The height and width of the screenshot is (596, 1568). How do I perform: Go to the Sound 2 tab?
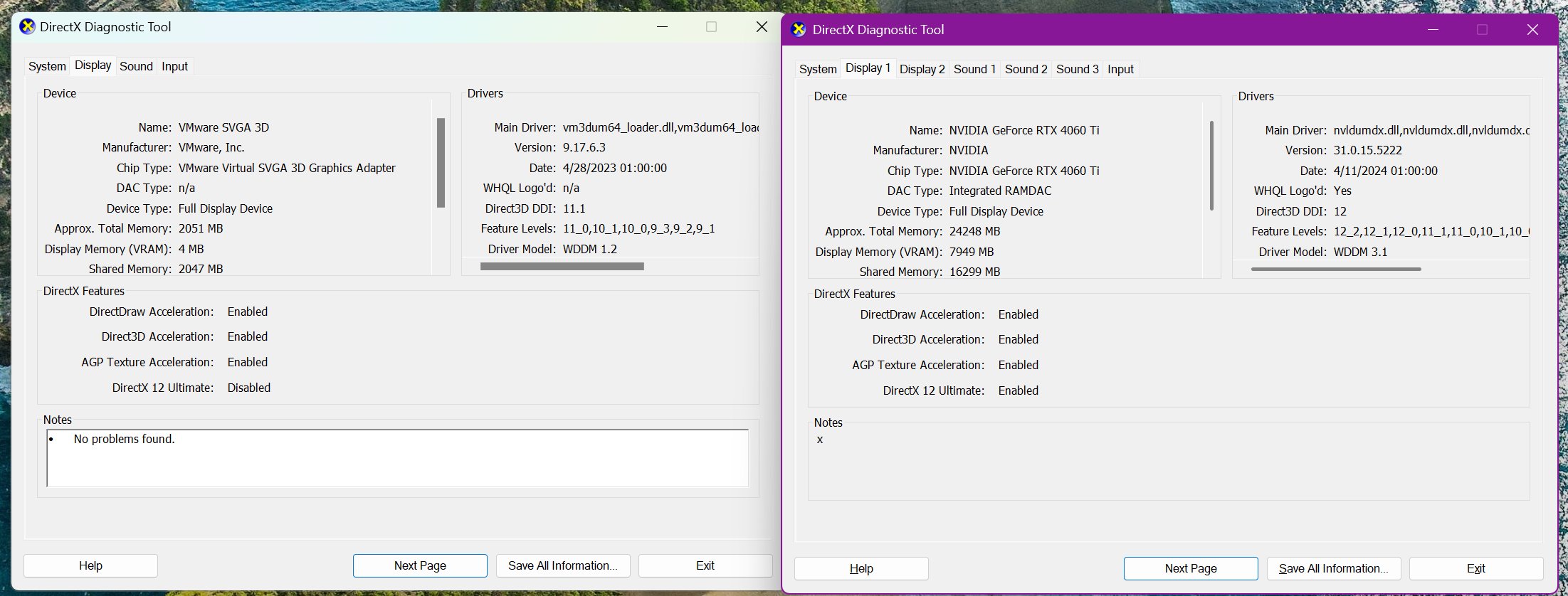point(1026,69)
